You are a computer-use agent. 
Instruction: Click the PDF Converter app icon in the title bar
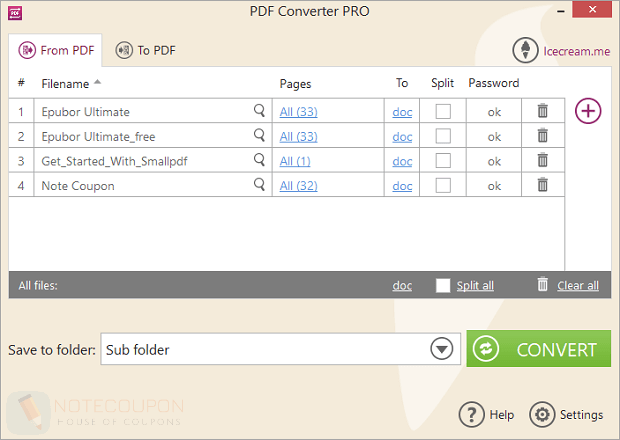point(15,13)
